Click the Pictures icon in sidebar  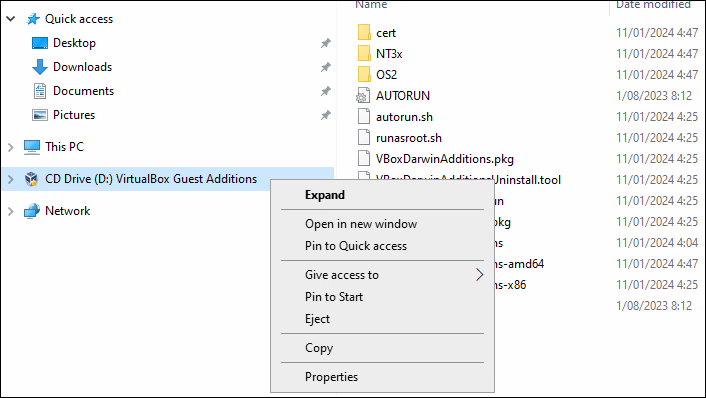(x=40, y=115)
